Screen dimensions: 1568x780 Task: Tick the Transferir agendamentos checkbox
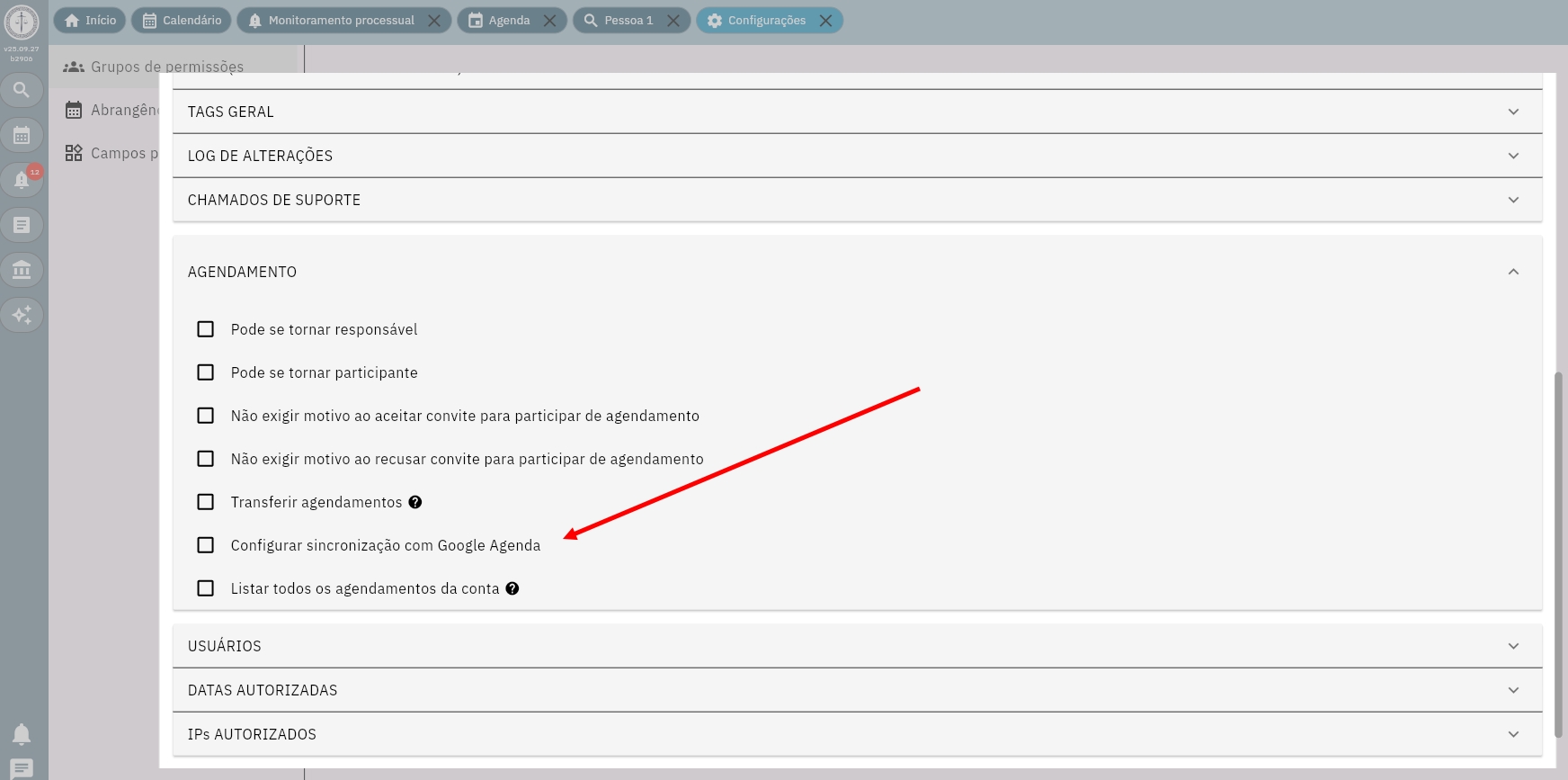coord(206,502)
